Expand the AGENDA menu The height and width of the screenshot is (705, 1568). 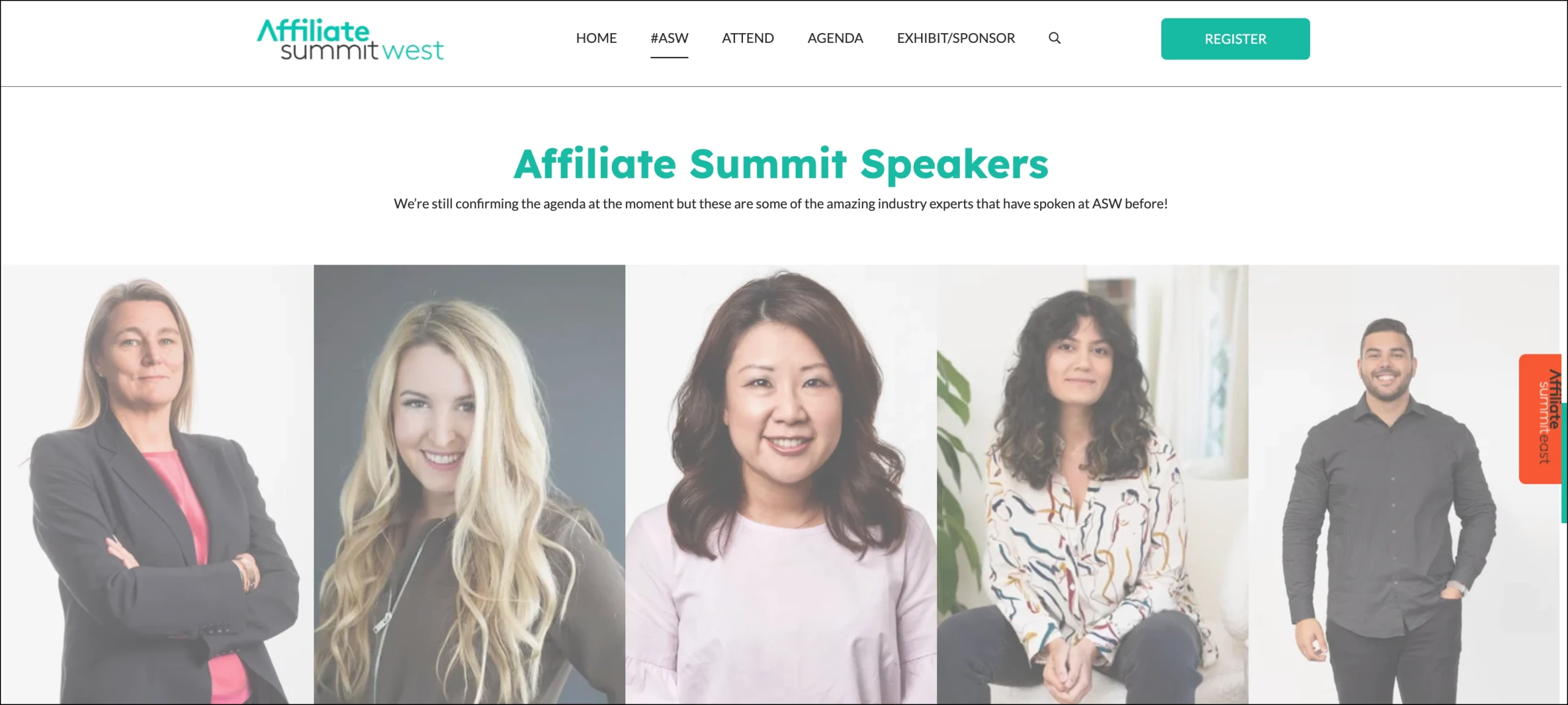point(835,38)
